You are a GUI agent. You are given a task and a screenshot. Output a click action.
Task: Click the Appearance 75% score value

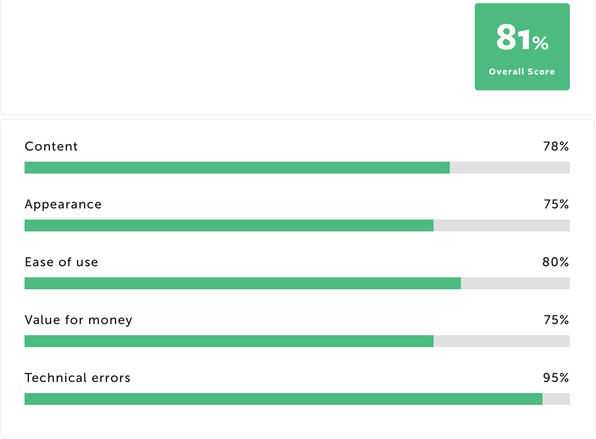click(556, 204)
